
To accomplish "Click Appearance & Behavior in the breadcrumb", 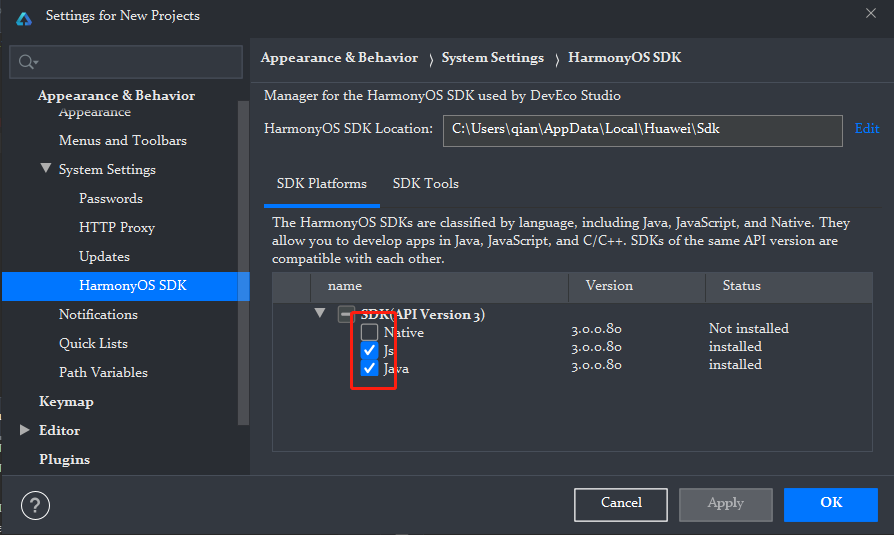I will pos(339,58).
